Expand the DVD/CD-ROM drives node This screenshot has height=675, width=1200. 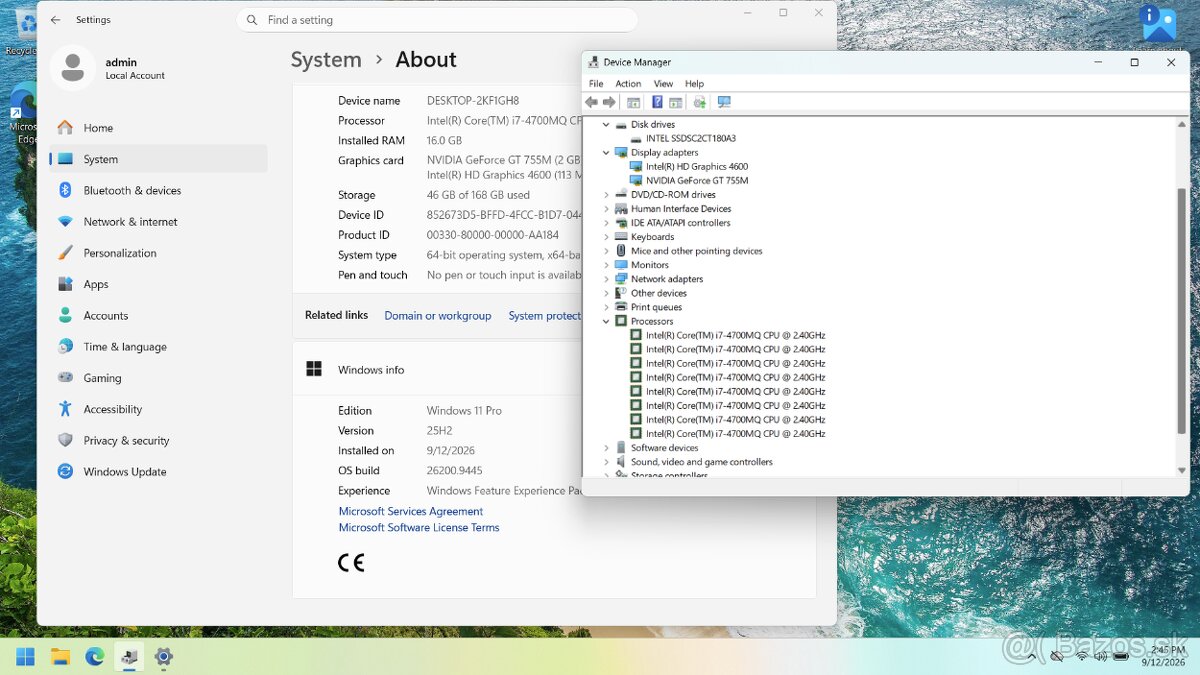606,195
